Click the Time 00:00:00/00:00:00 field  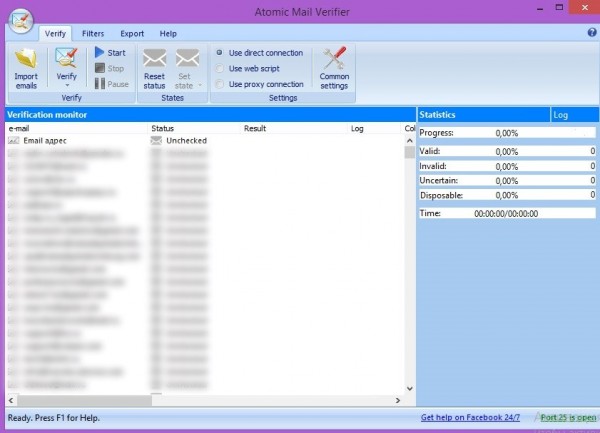tap(507, 213)
